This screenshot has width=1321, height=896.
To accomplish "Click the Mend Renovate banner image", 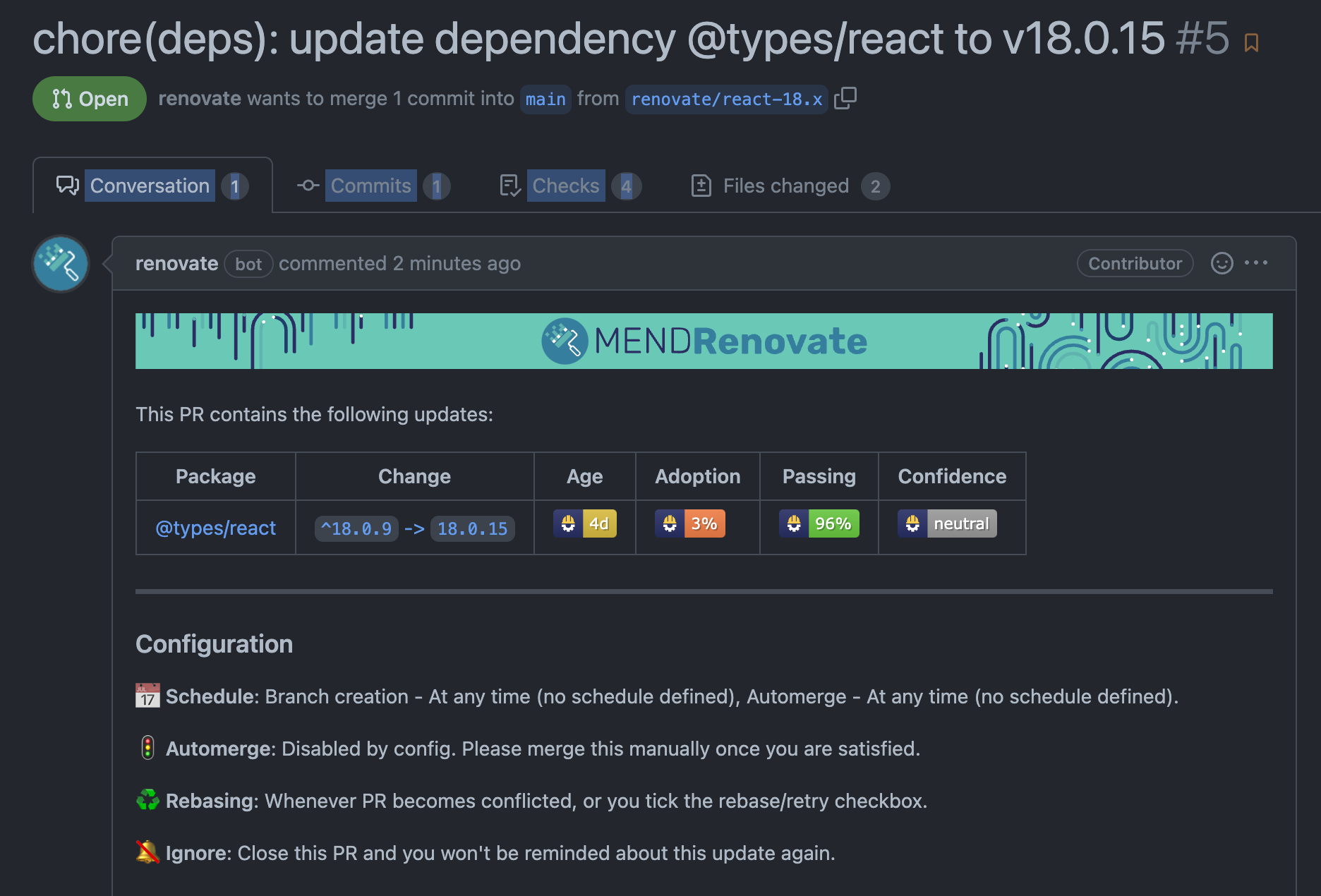I will (x=704, y=341).
